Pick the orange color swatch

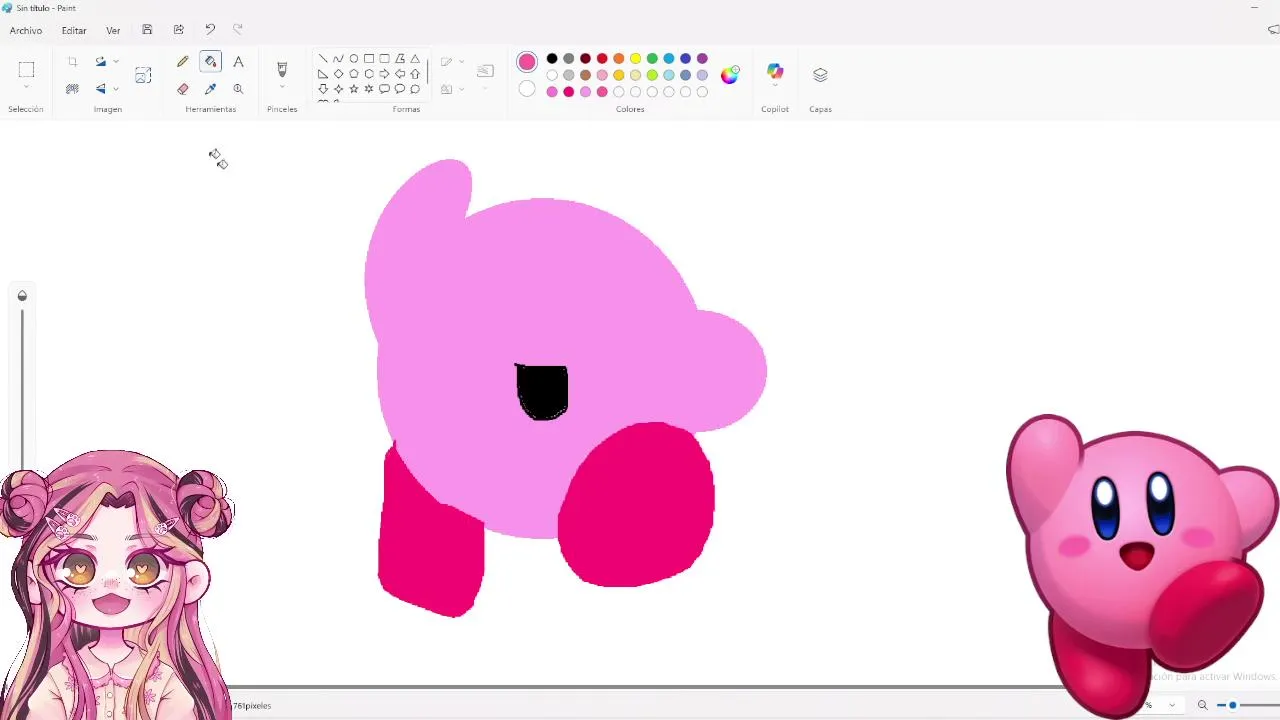(619, 59)
